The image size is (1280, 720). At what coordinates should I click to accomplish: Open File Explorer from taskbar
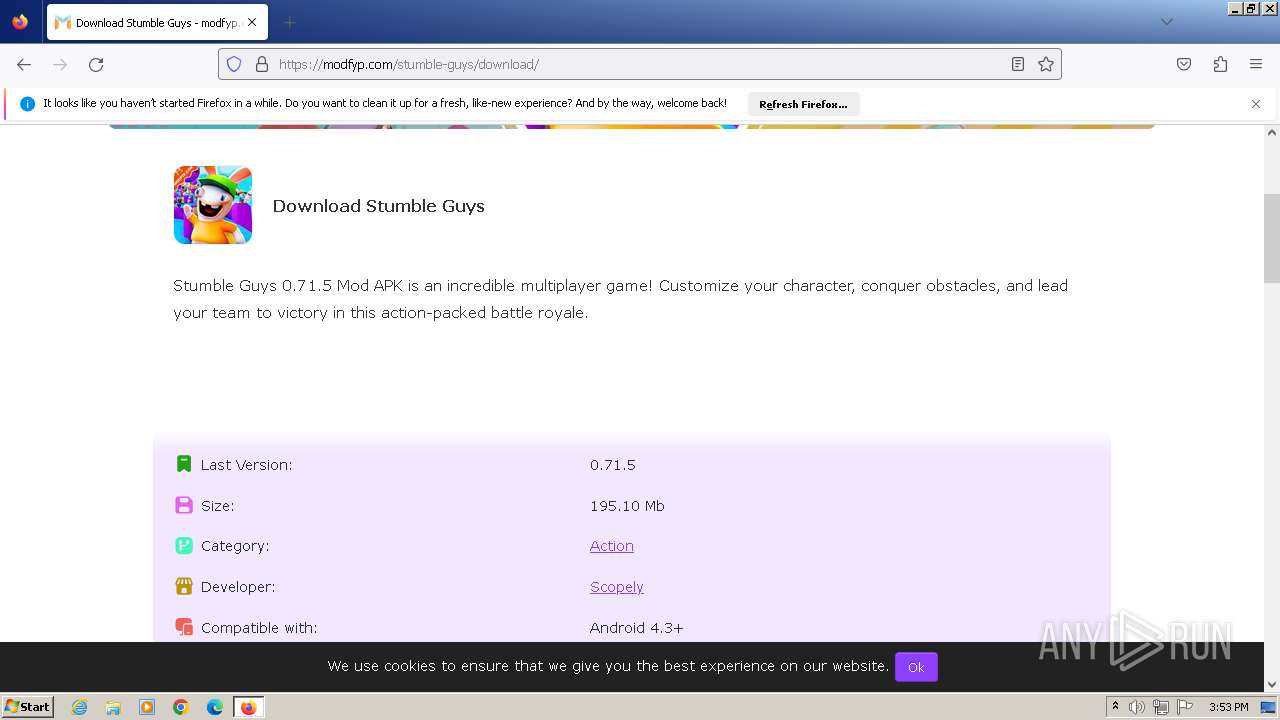[x=113, y=707]
